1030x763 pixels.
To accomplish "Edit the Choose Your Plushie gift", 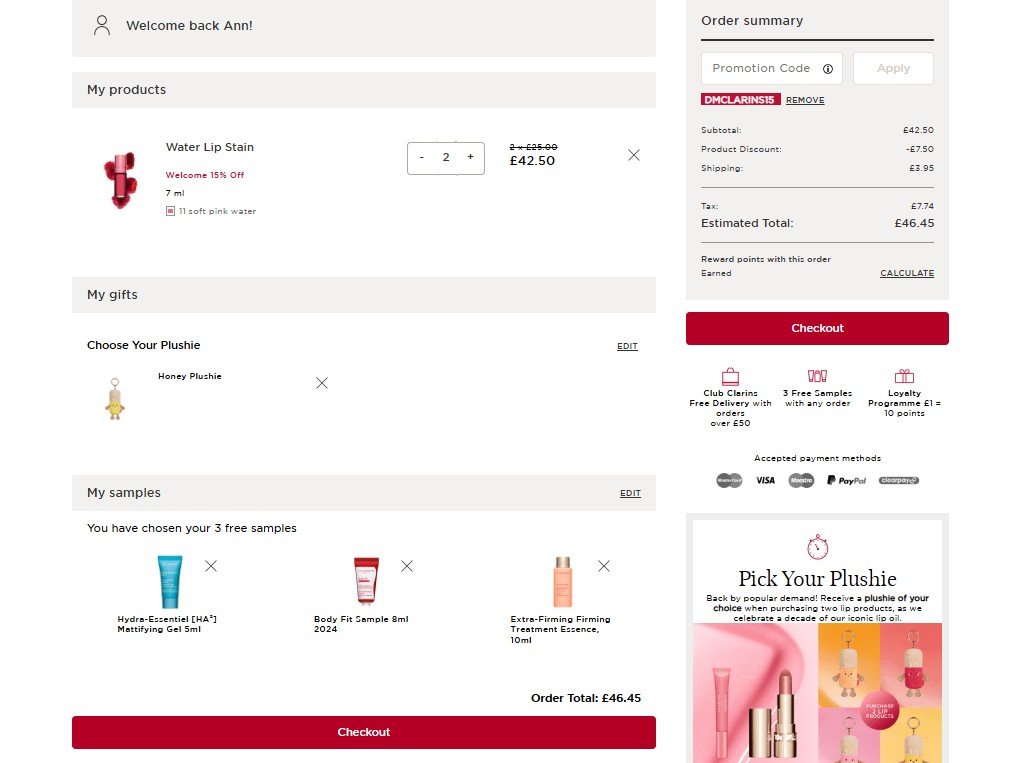I will click(x=627, y=346).
